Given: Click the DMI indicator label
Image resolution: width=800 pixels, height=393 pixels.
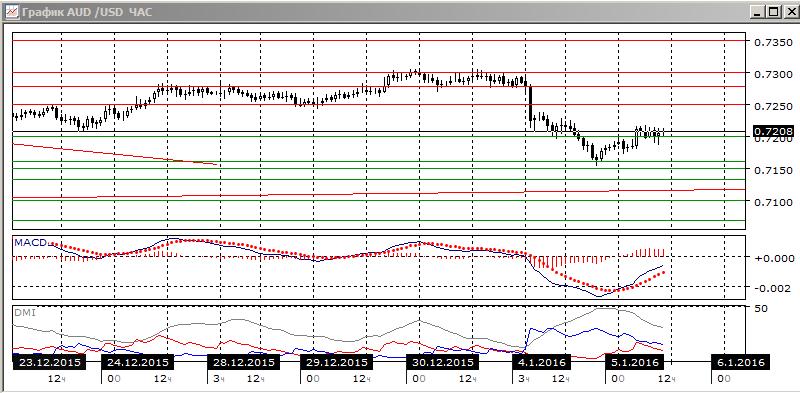Looking at the screenshot, I should 24,312.
